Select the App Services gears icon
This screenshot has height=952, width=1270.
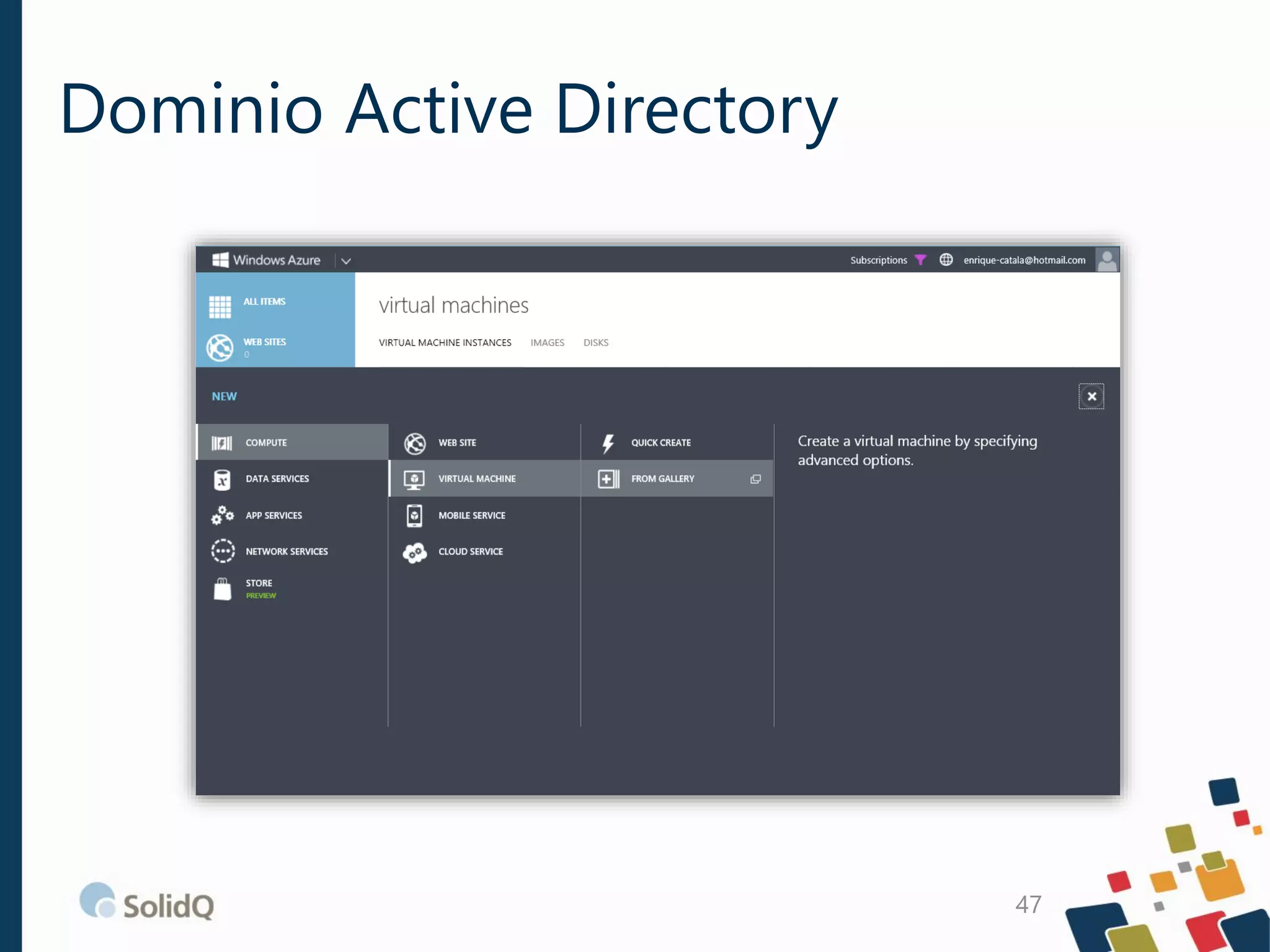[222, 515]
